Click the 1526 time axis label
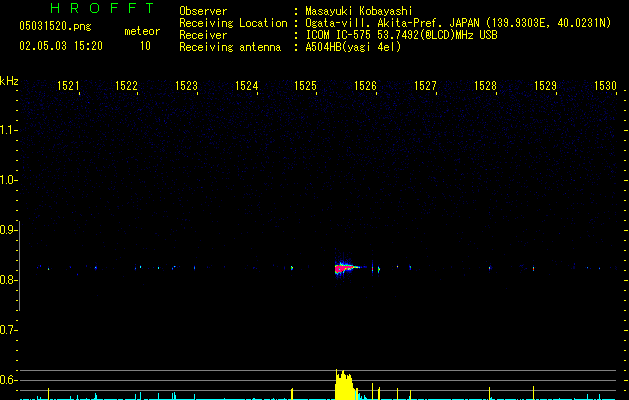 (x=365, y=86)
